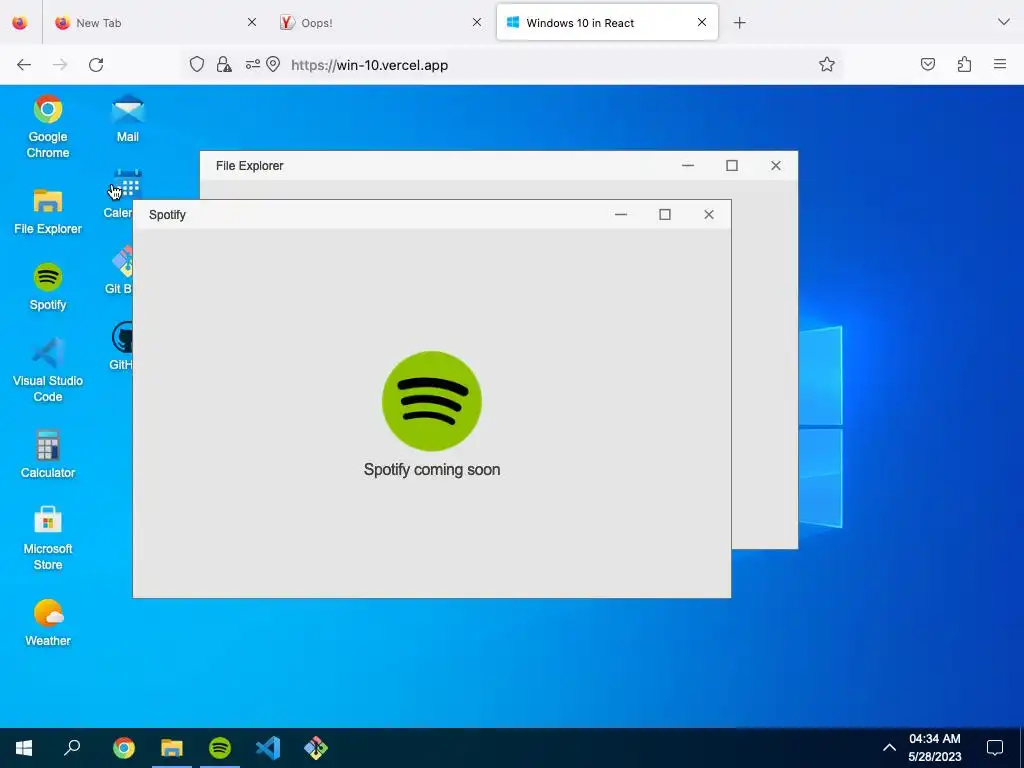
Task: Open site permissions icon in address bar
Action: (x=253, y=64)
